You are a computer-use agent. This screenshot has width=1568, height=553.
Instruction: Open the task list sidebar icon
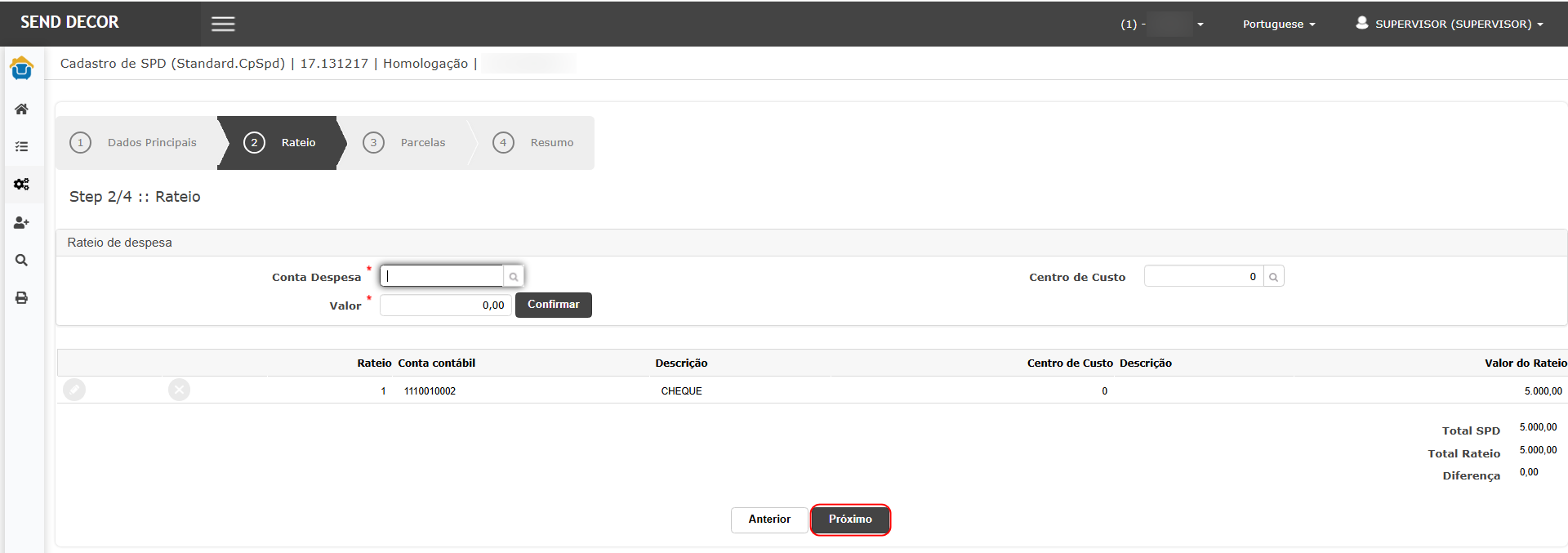point(22,147)
